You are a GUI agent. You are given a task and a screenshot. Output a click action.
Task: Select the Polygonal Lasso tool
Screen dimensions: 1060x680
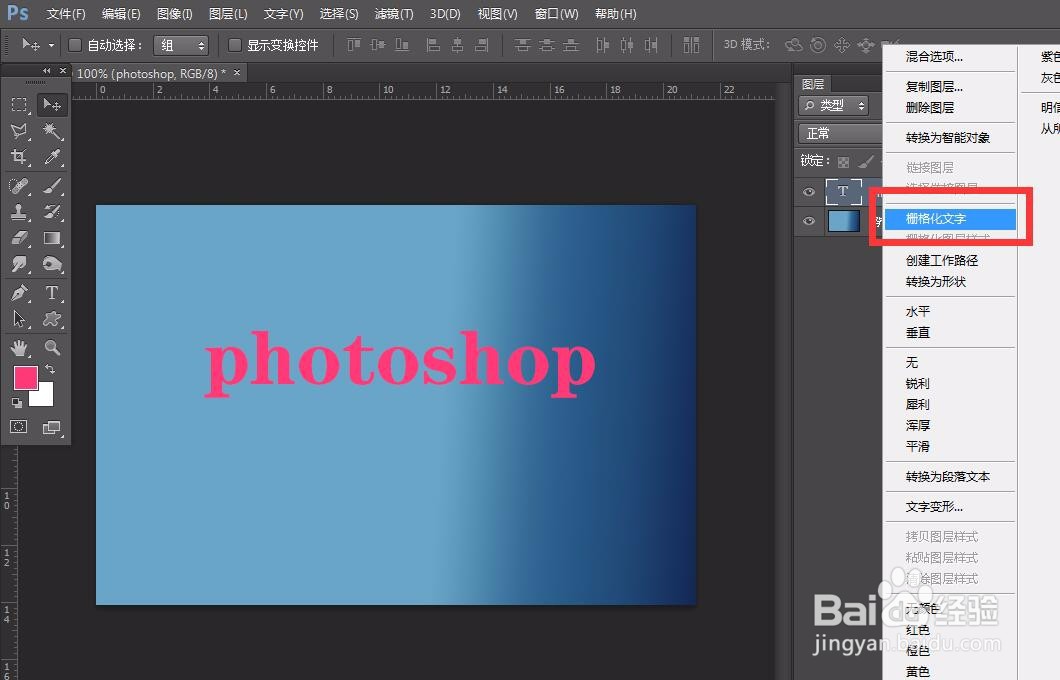[x=19, y=130]
